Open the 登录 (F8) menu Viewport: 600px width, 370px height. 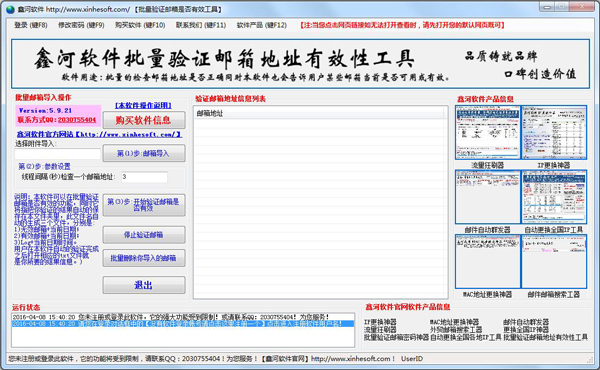coord(31,25)
